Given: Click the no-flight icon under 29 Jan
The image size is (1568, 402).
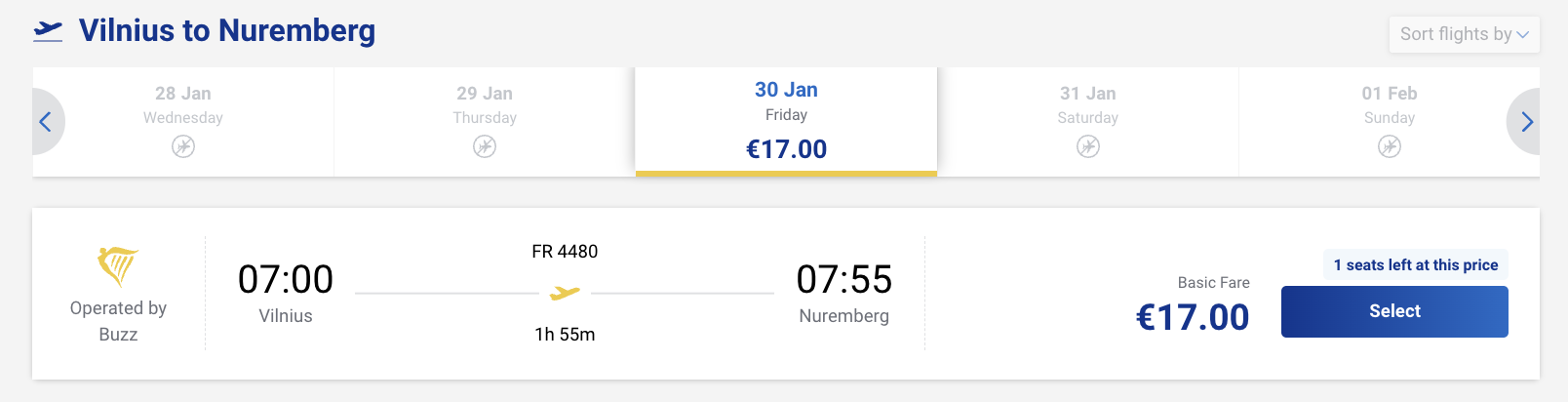Looking at the screenshot, I should [x=485, y=146].
